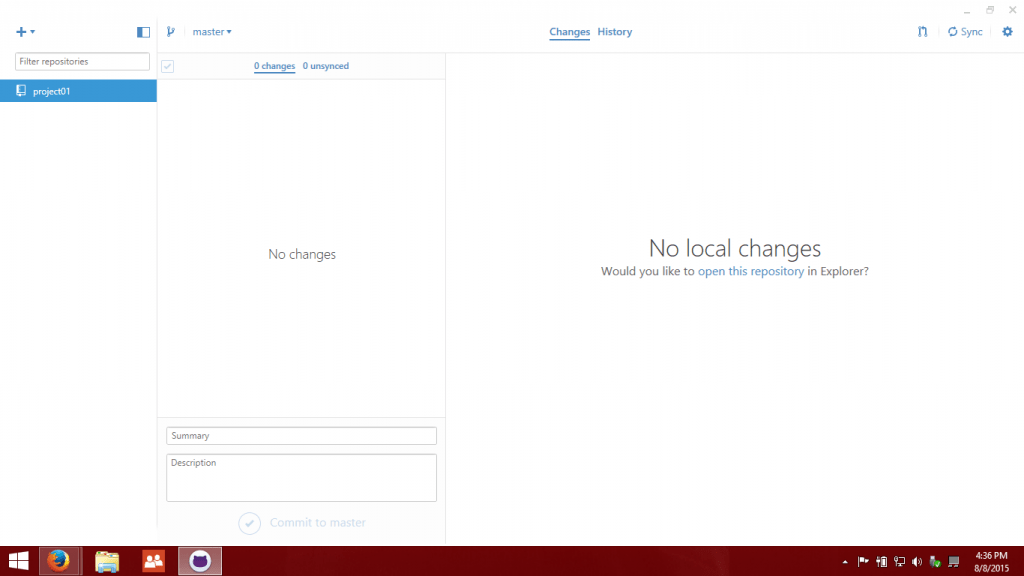Click Commit to master button

(x=302, y=522)
